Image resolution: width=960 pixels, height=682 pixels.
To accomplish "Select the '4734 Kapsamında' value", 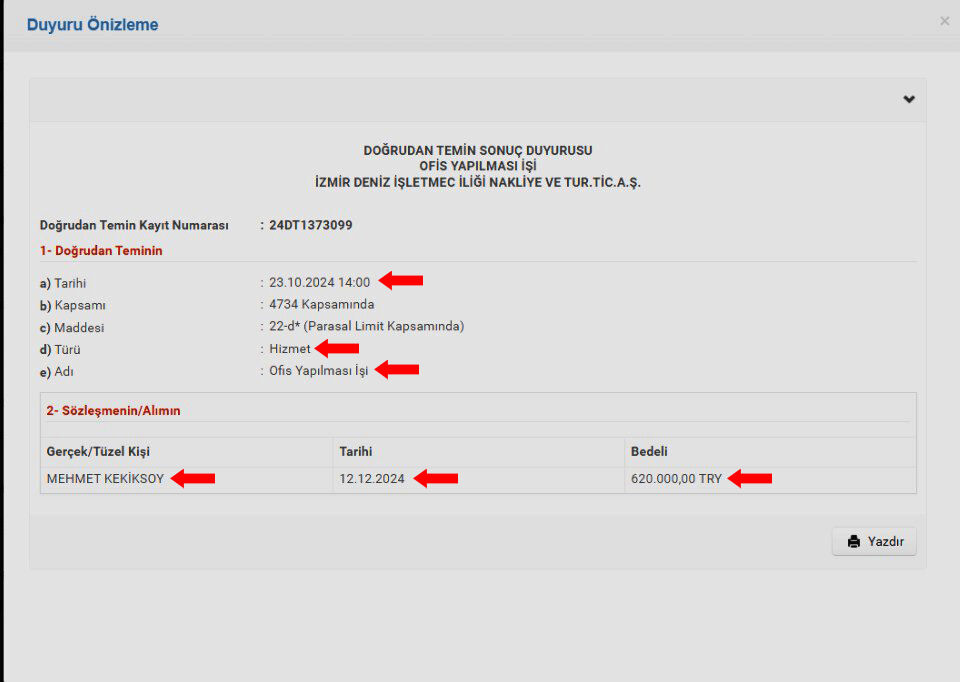I will [x=321, y=304].
